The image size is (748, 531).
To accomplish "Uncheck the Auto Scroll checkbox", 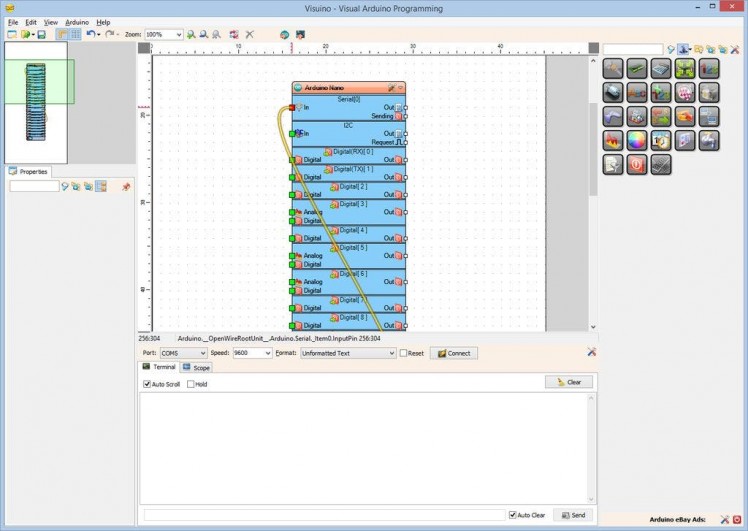I will click(148, 384).
